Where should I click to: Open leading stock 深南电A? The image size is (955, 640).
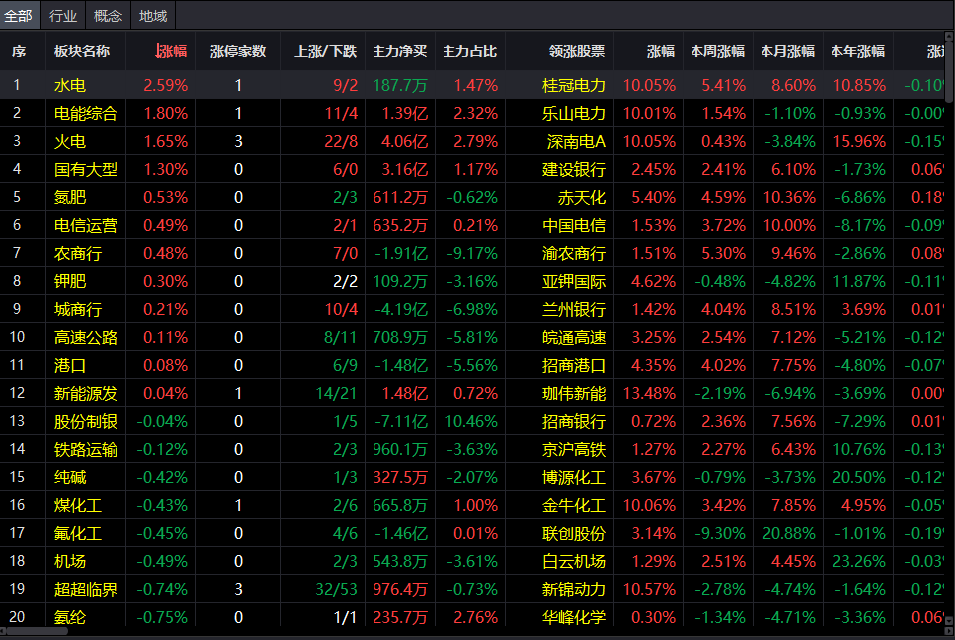(576, 141)
